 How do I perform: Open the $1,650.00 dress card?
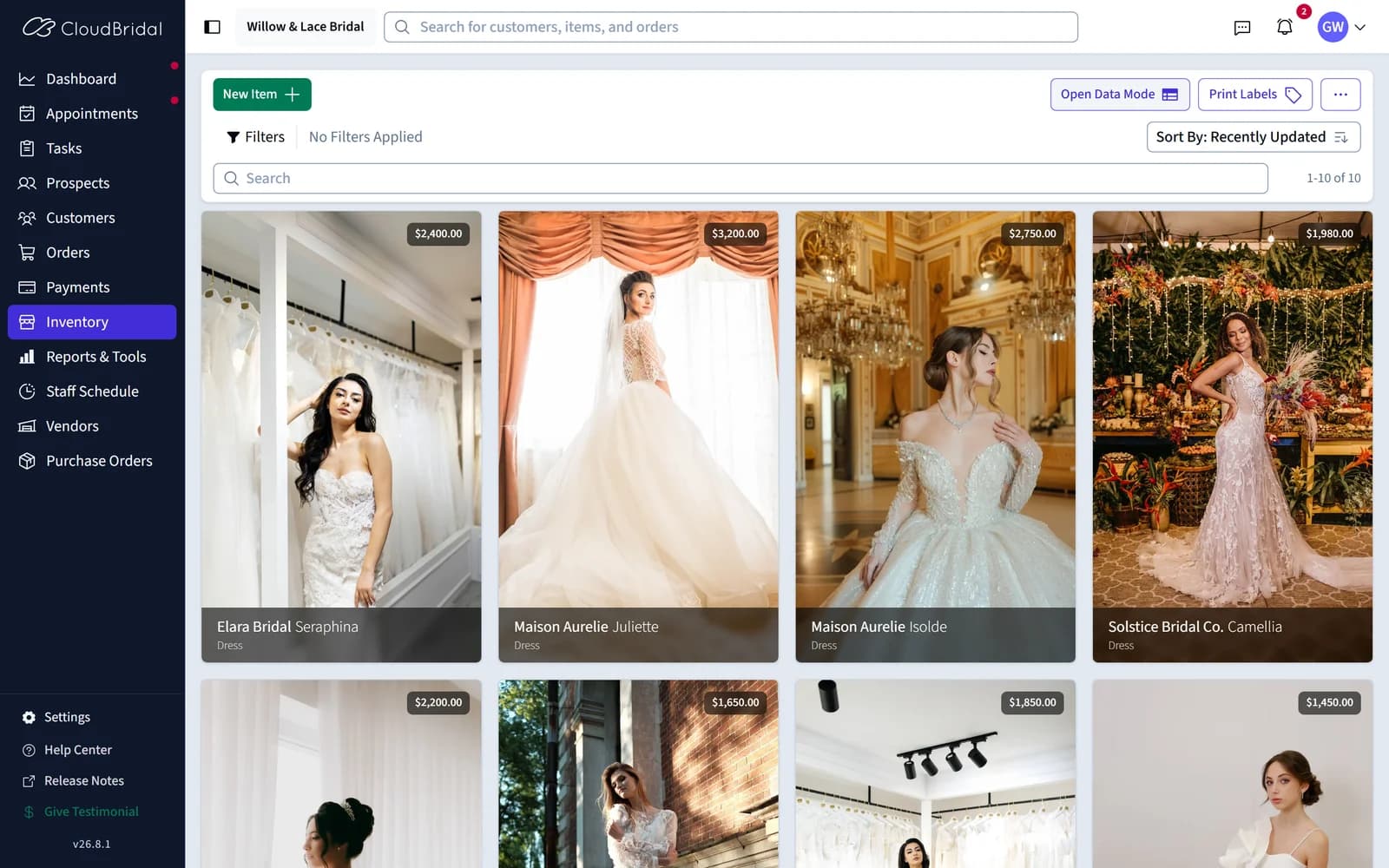tap(638, 773)
